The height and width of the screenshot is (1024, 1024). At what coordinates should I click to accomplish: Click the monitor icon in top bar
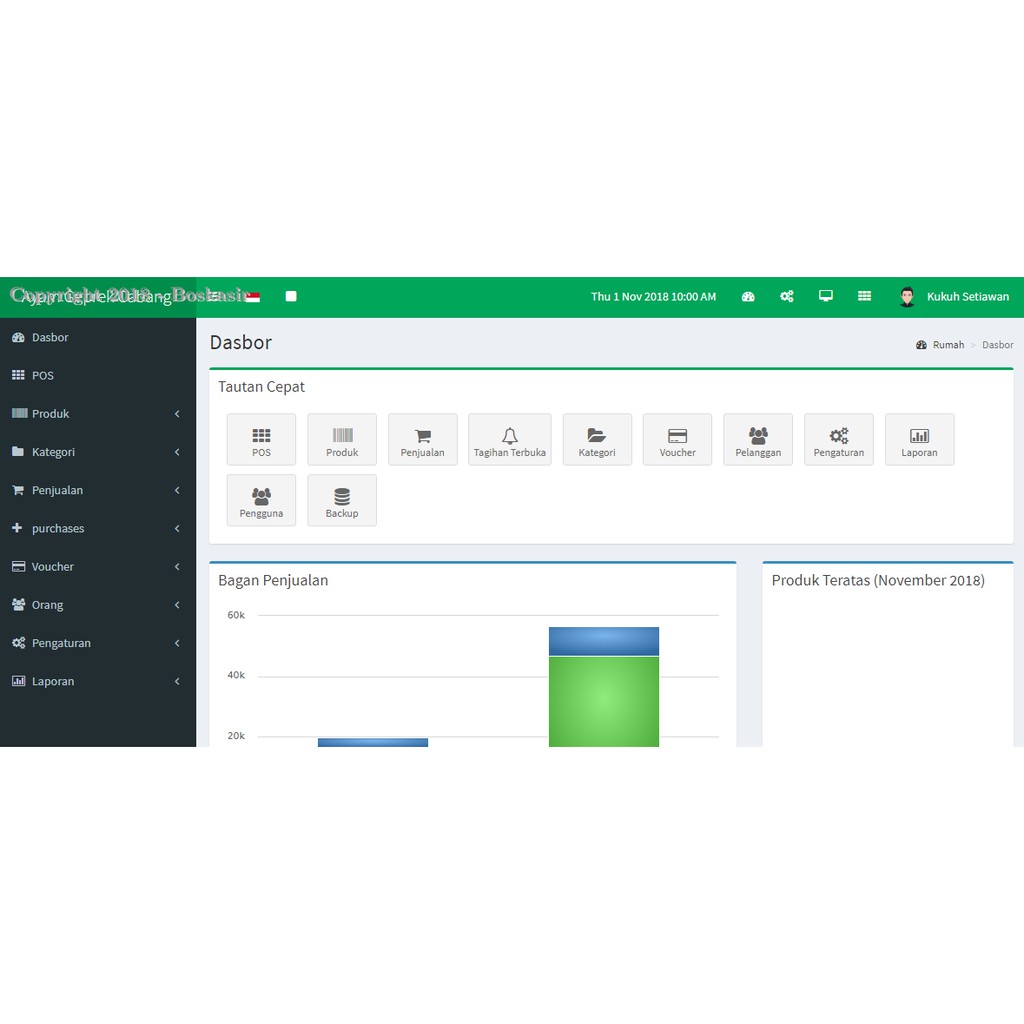click(826, 296)
